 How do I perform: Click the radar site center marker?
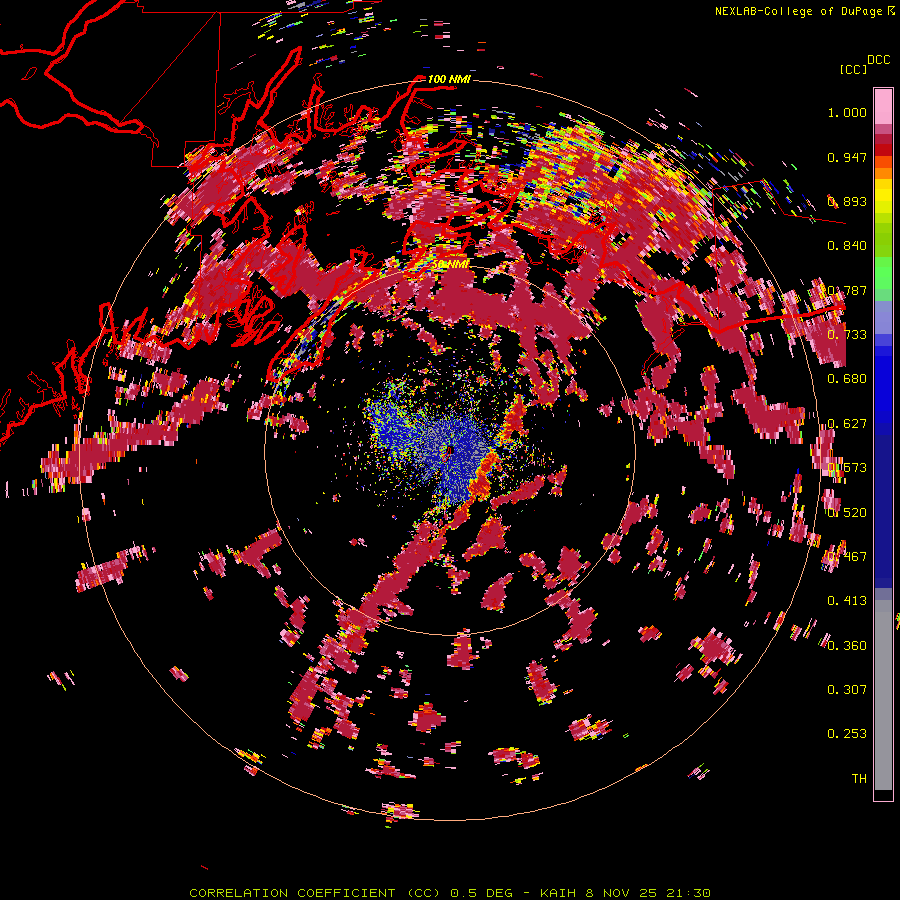coord(450,452)
